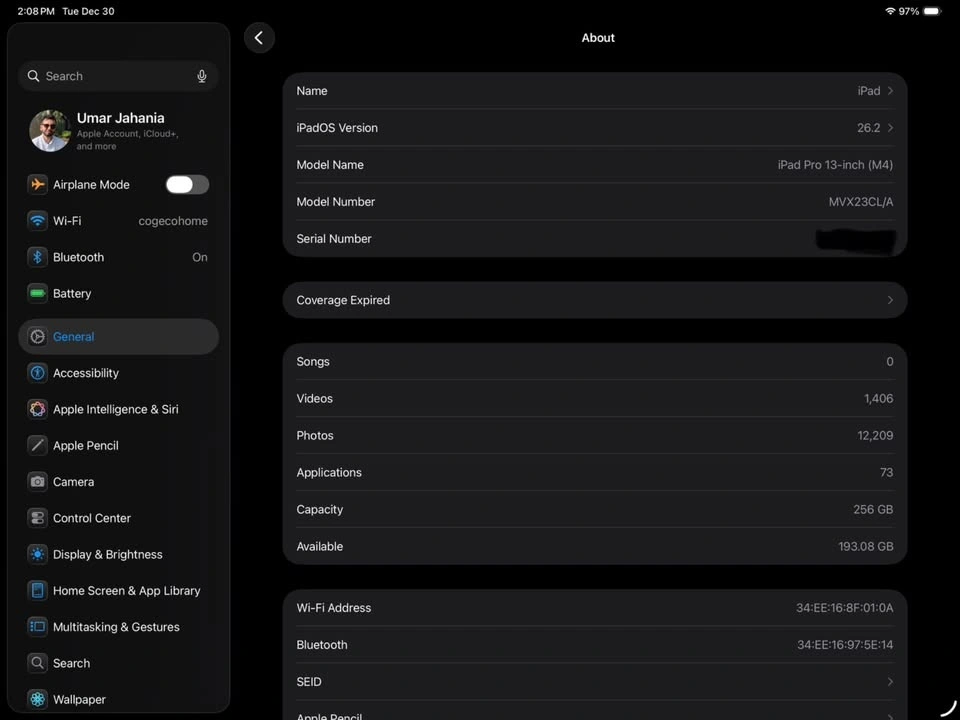Open Wi-Fi settings via its icon
Image resolution: width=960 pixels, height=720 pixels.
pos(37,221)
